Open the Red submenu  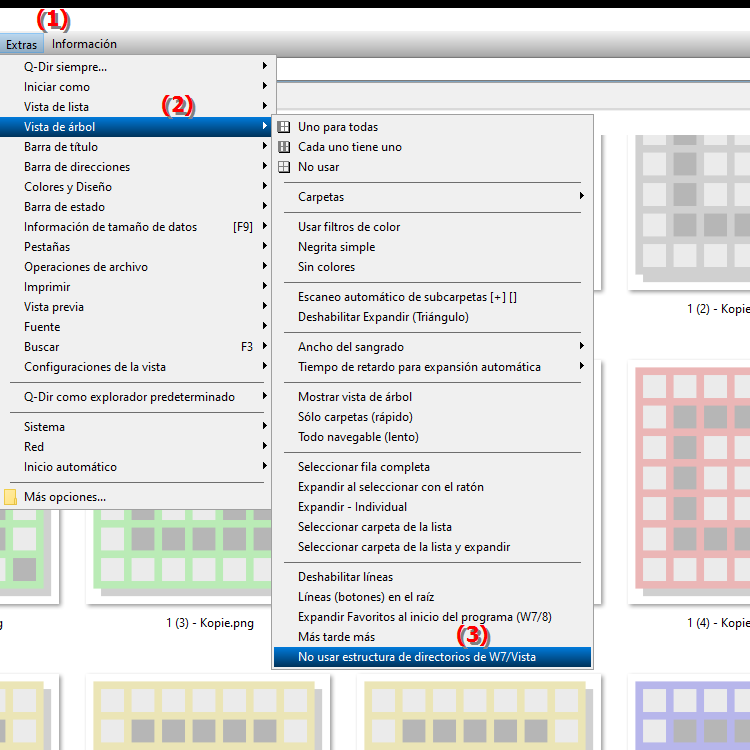pos(136,447)
